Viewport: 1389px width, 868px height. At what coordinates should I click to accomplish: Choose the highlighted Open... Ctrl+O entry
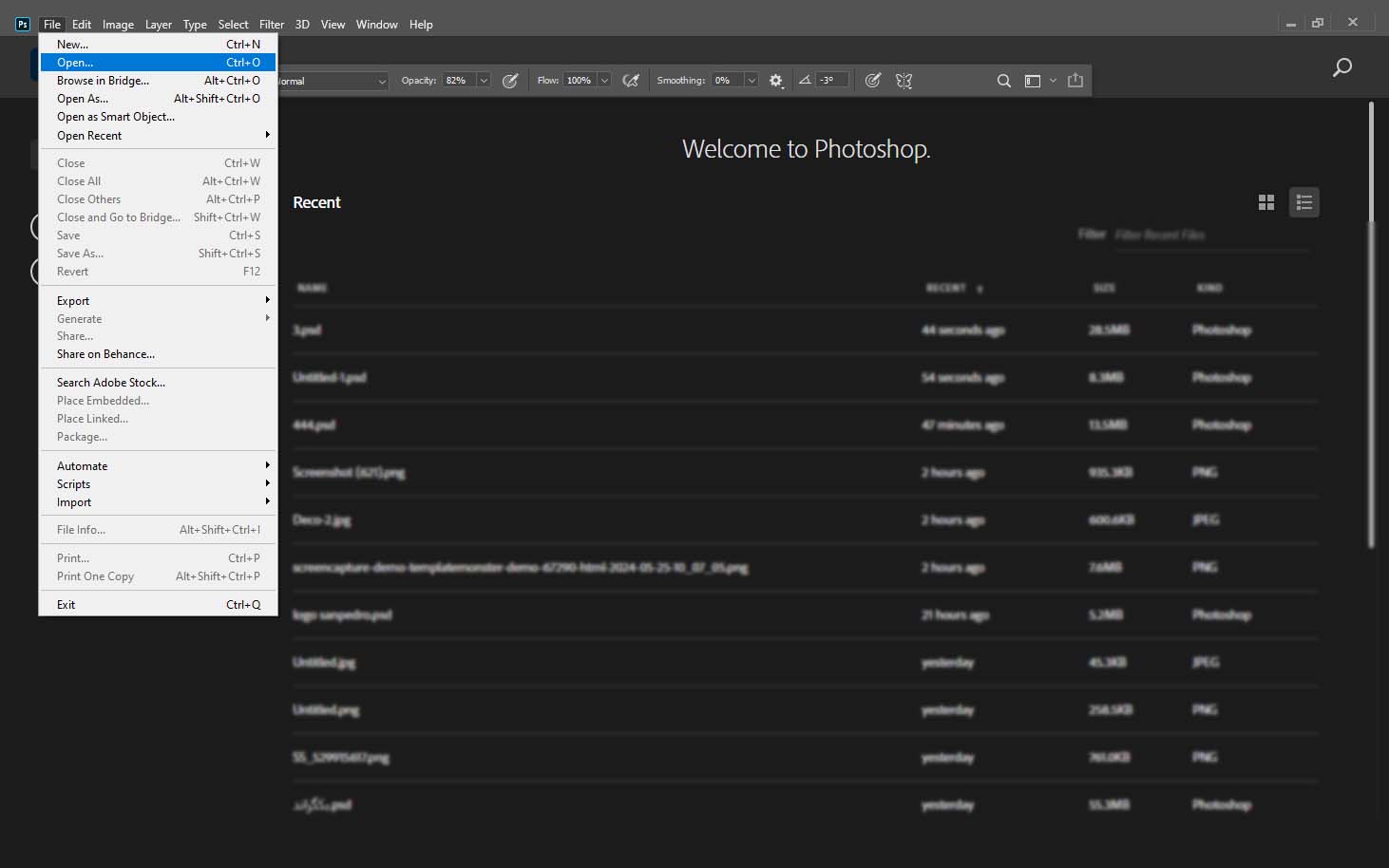(158, 63)
